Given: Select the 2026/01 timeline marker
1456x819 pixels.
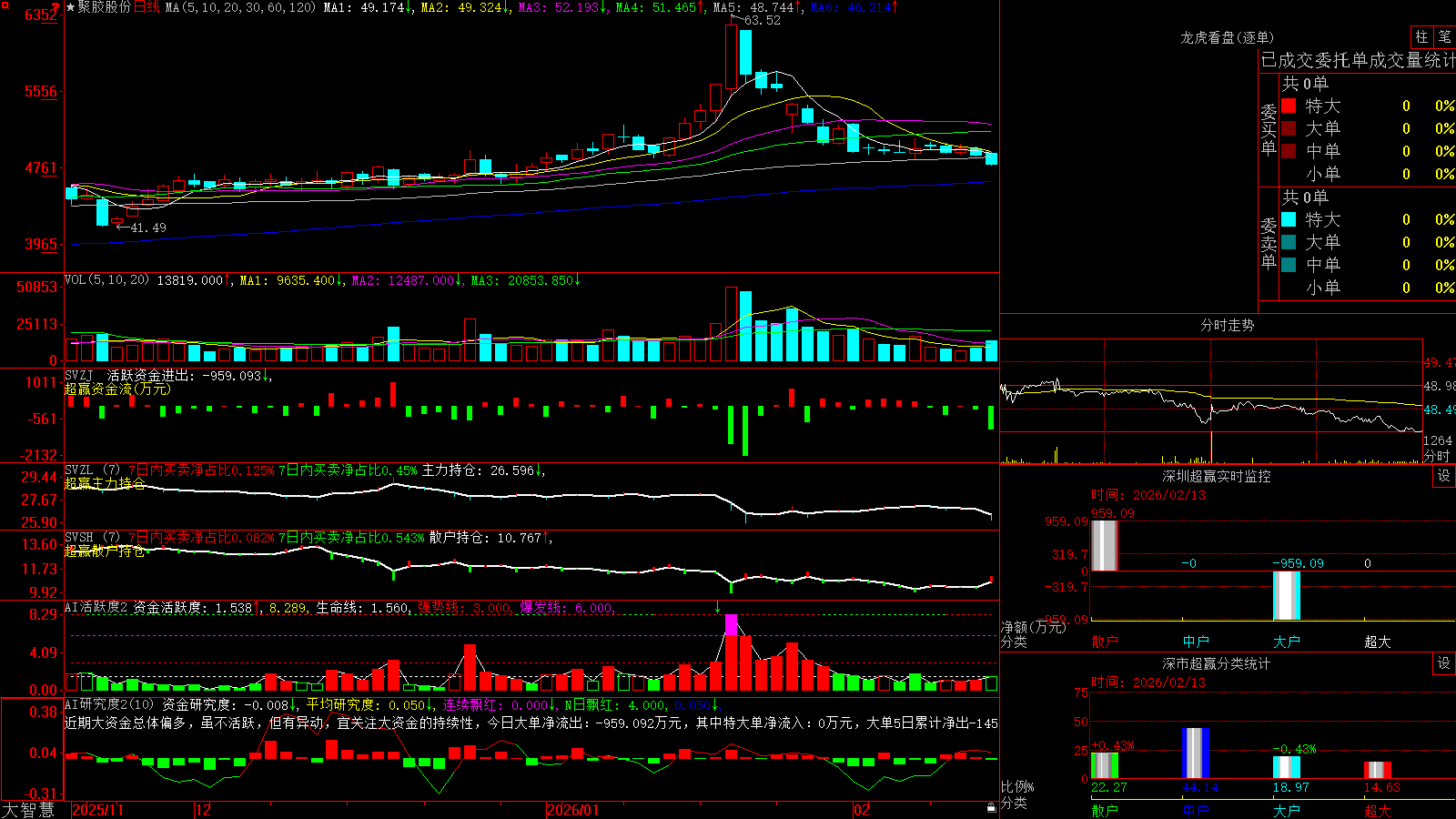Looking at the screenshot, I should tap(572, 810).
